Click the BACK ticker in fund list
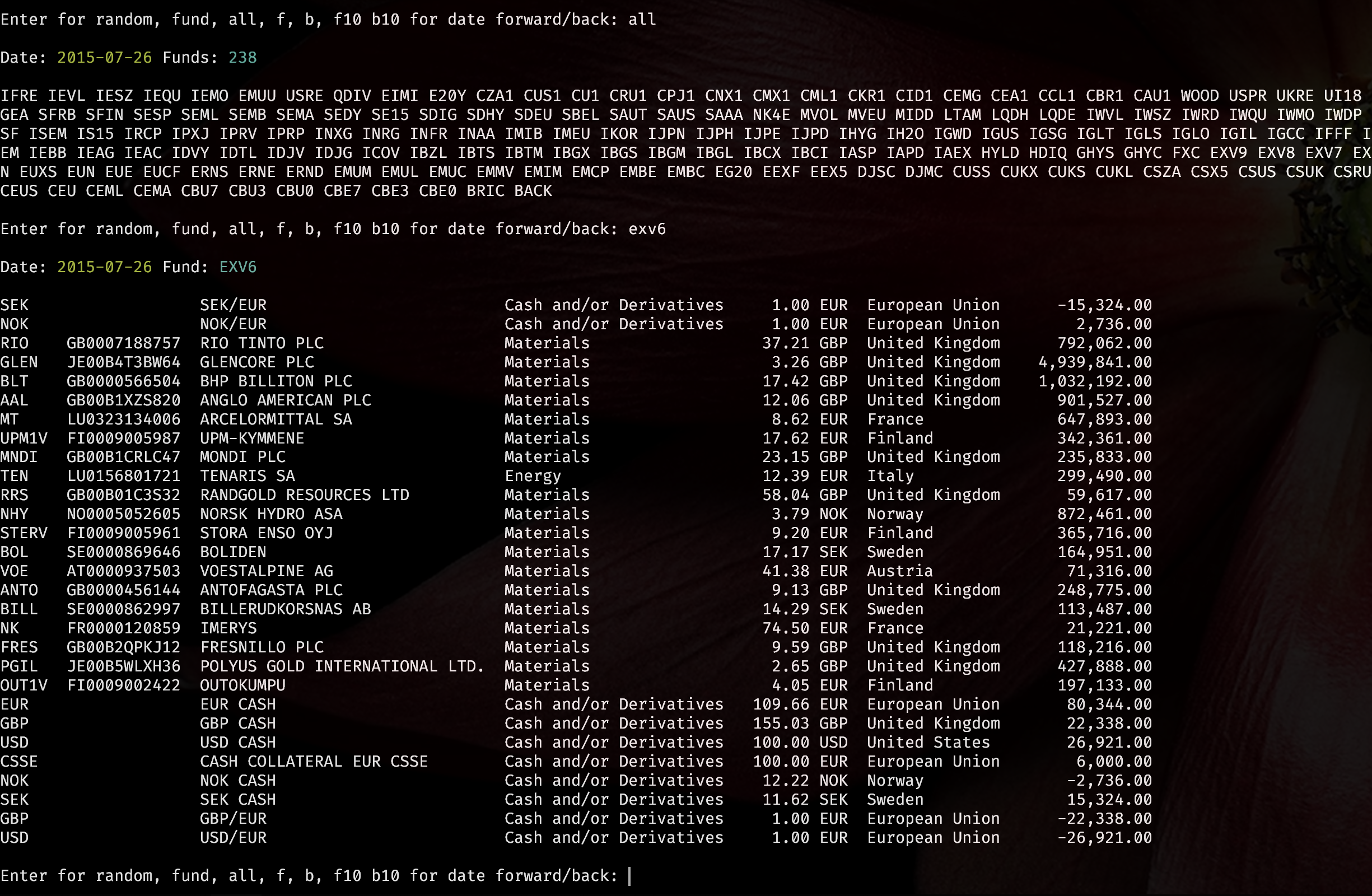The width and height of the screenshot is (1372, 896). [x=533, y=191]
